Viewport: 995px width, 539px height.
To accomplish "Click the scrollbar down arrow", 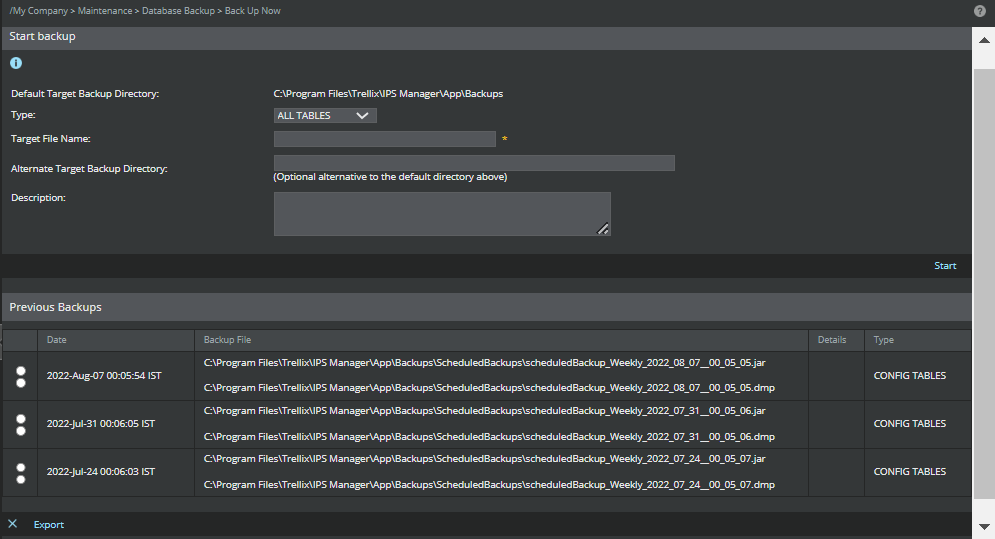I will [984, 526].
